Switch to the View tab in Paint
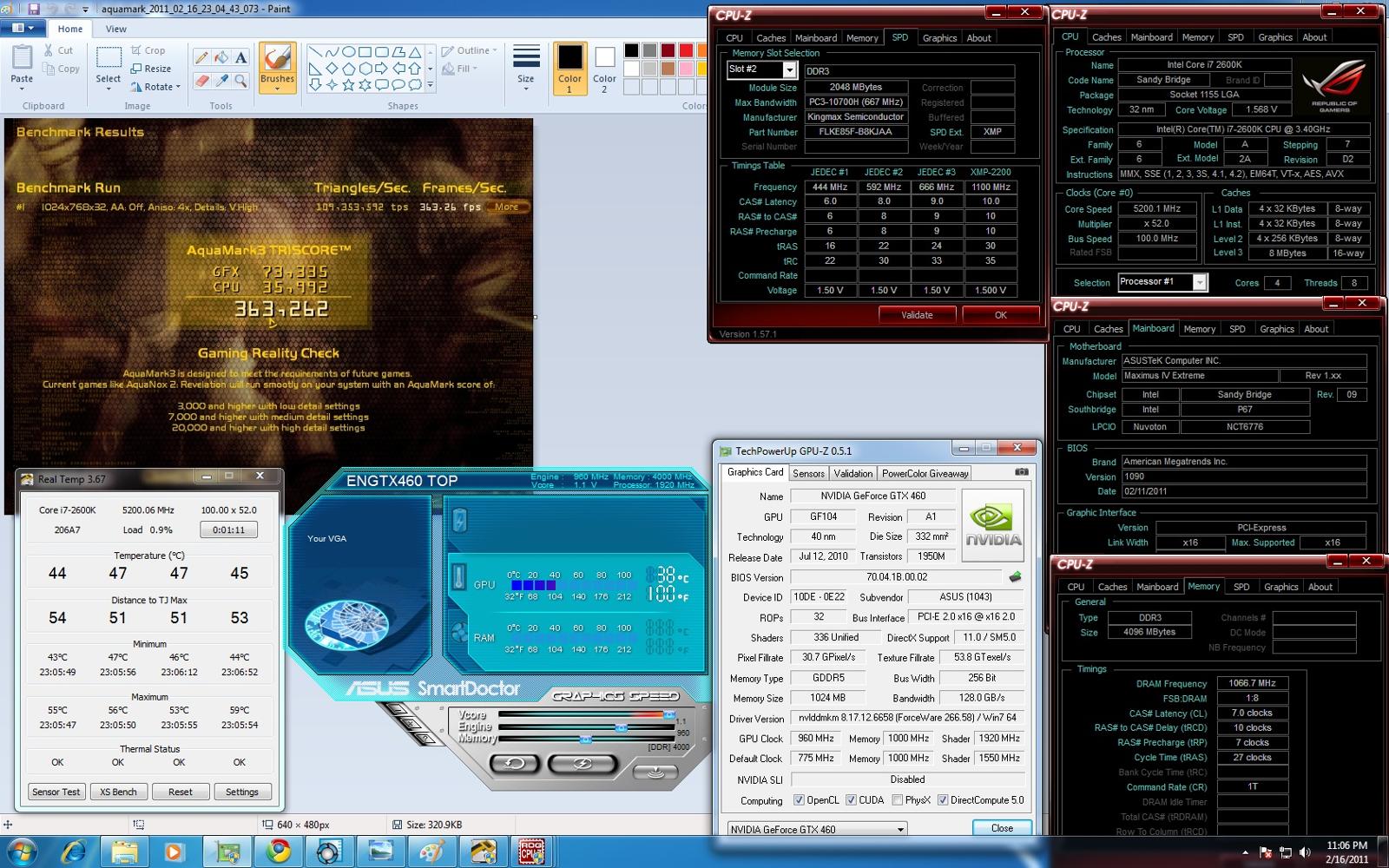1389x868 pixels. coord(116,29)
